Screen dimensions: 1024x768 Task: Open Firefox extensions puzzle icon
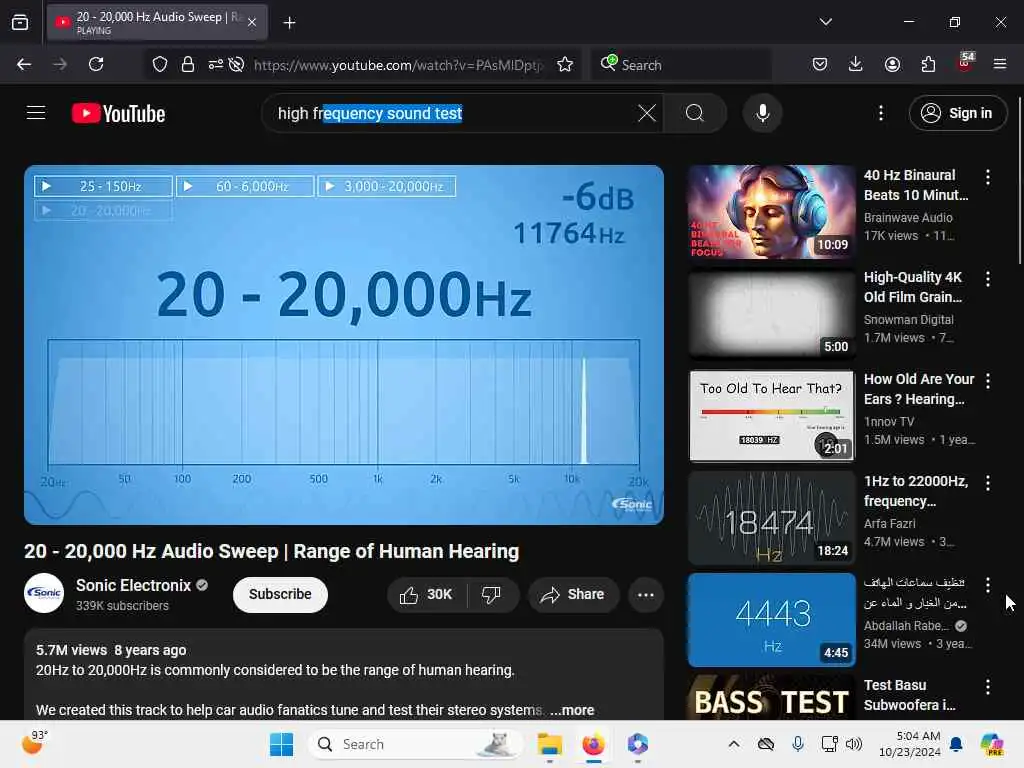tap(928, 64)
